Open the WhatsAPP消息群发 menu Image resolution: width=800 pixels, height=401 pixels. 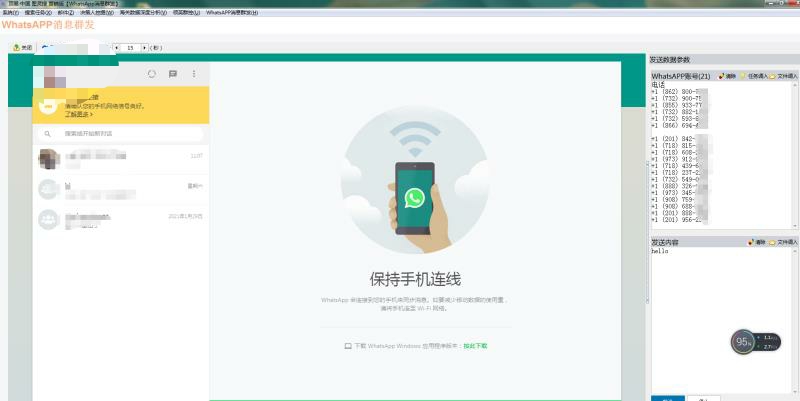coord(232,12)
